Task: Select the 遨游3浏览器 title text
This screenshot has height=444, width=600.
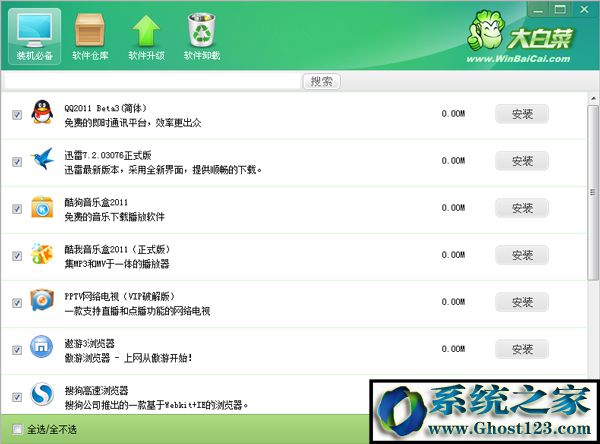Action: [x=90, y=344]
